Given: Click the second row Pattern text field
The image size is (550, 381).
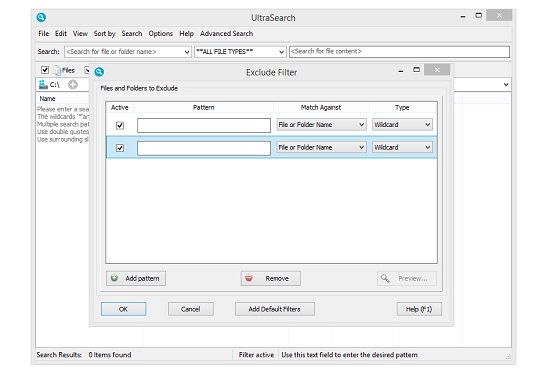Looking at the screenshot, I should tap(204, 148).
